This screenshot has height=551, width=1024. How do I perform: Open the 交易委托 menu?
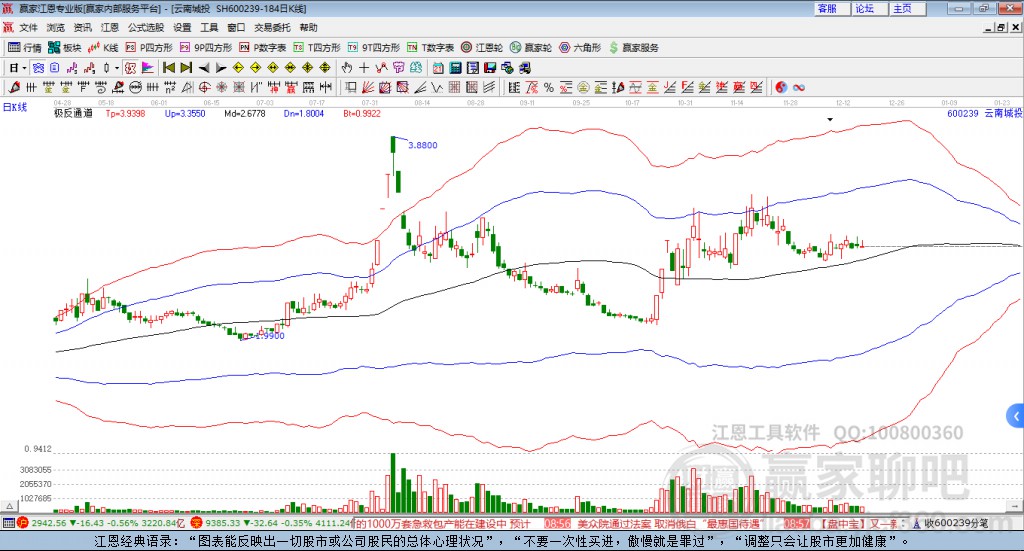coord(272,27)
